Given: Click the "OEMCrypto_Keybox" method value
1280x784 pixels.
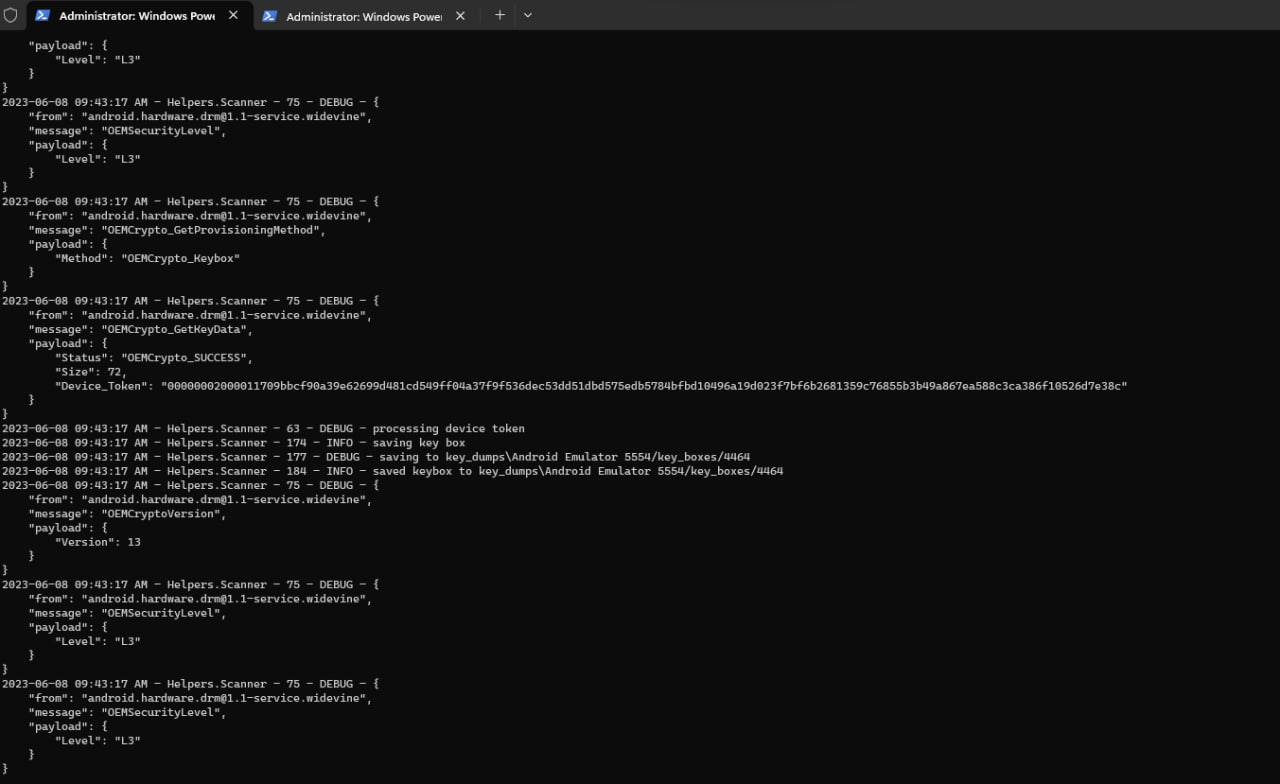Looking at the screenshot, I should pyautogui.click(x=180, y=258).
